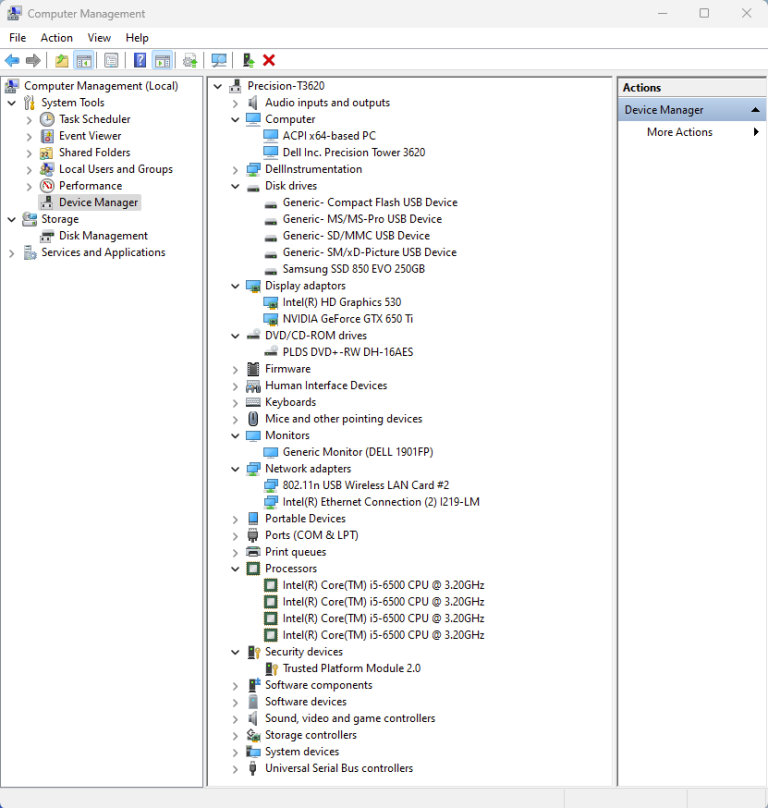Expand the Audio inputs and outputs node
This screenshot has width=768, height=808.
(x=236, y=103)
